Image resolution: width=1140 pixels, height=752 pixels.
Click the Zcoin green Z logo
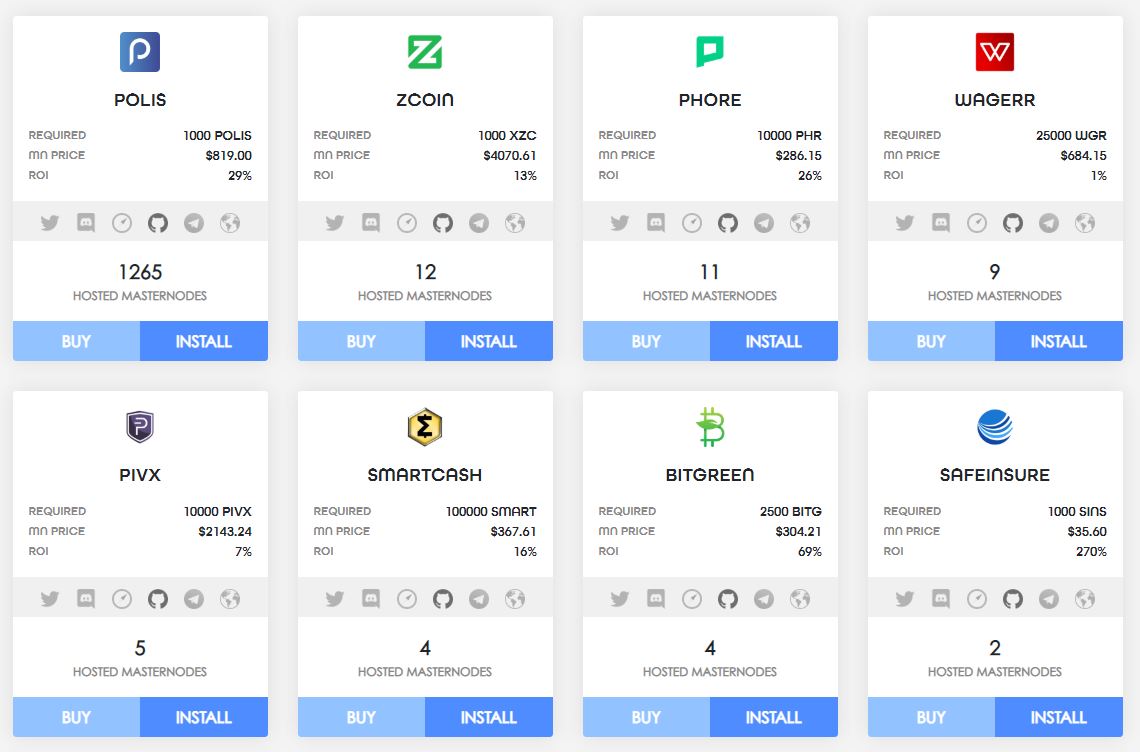point(425,52)
